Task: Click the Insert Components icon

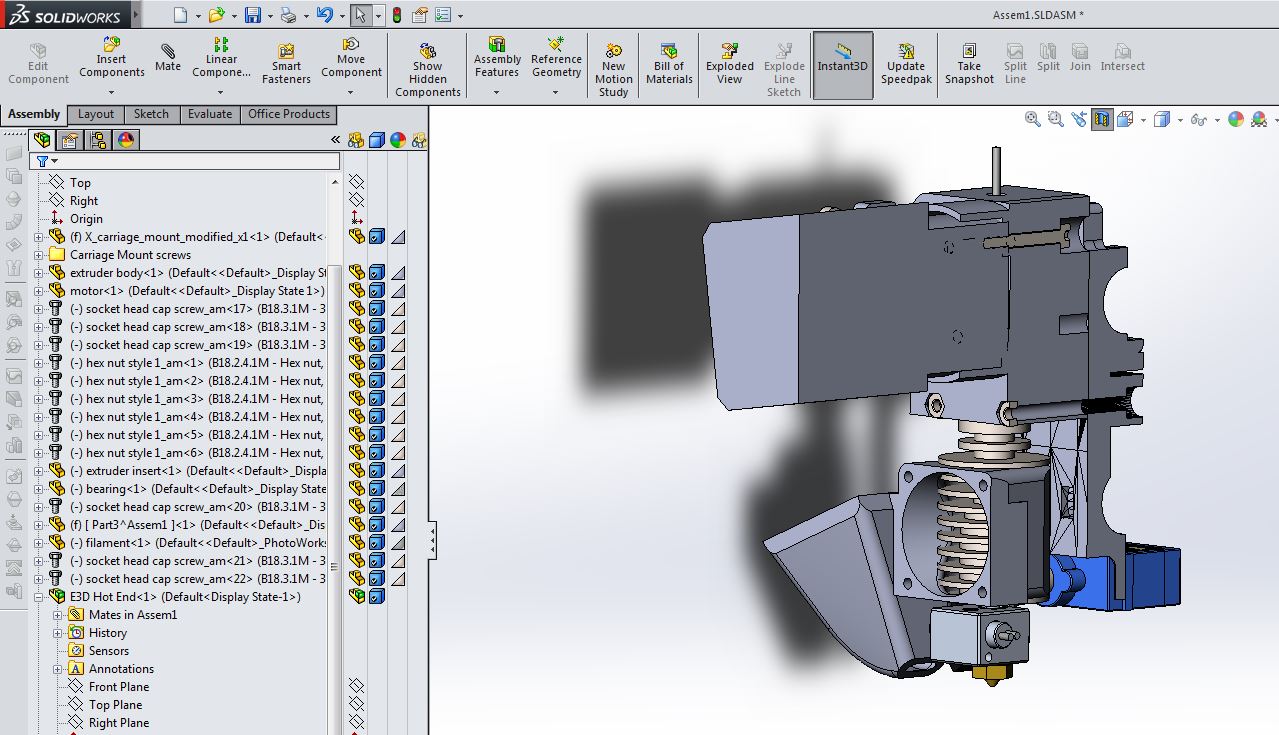Action: click(112, 46)
